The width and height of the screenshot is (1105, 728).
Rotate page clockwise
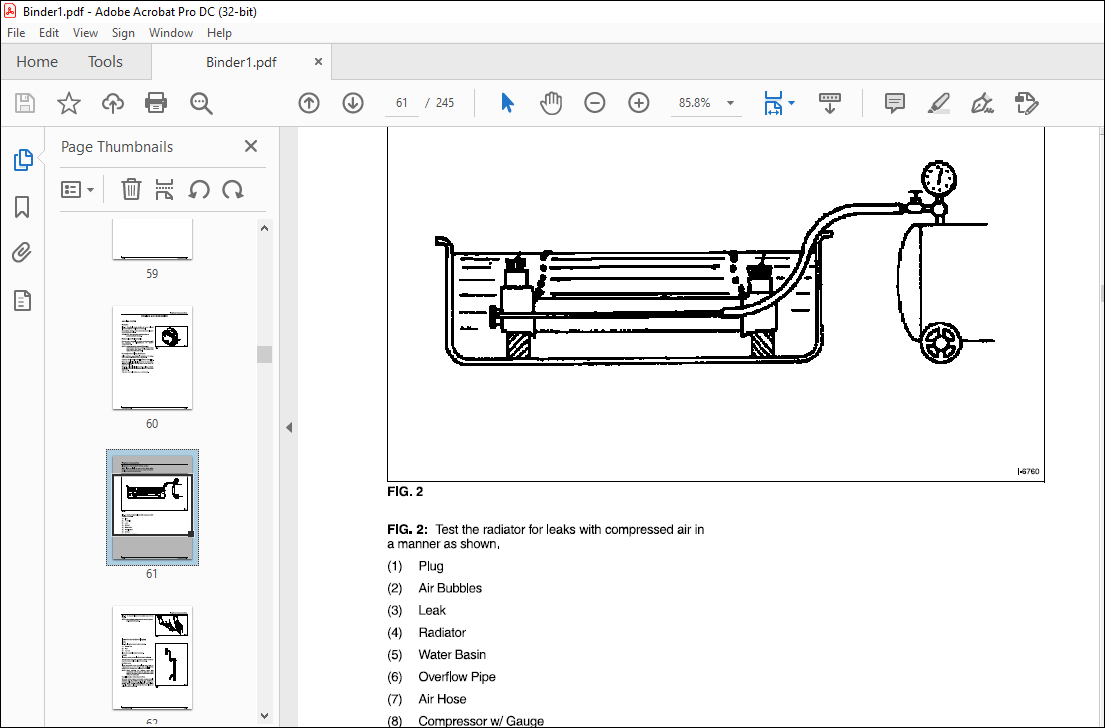coord(233,190)
